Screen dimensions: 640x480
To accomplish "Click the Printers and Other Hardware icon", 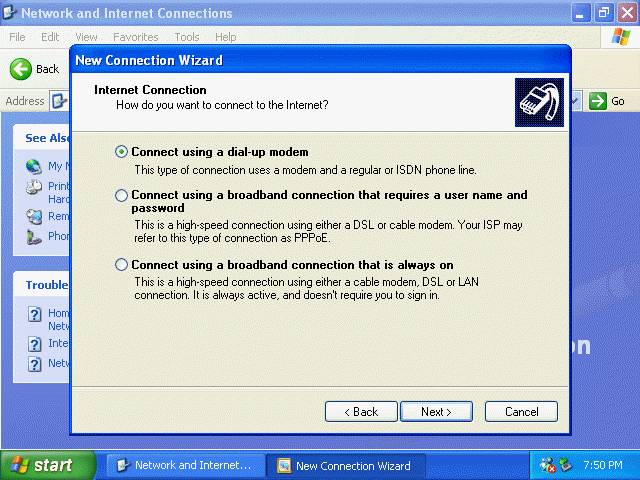I will coord(34,187).
